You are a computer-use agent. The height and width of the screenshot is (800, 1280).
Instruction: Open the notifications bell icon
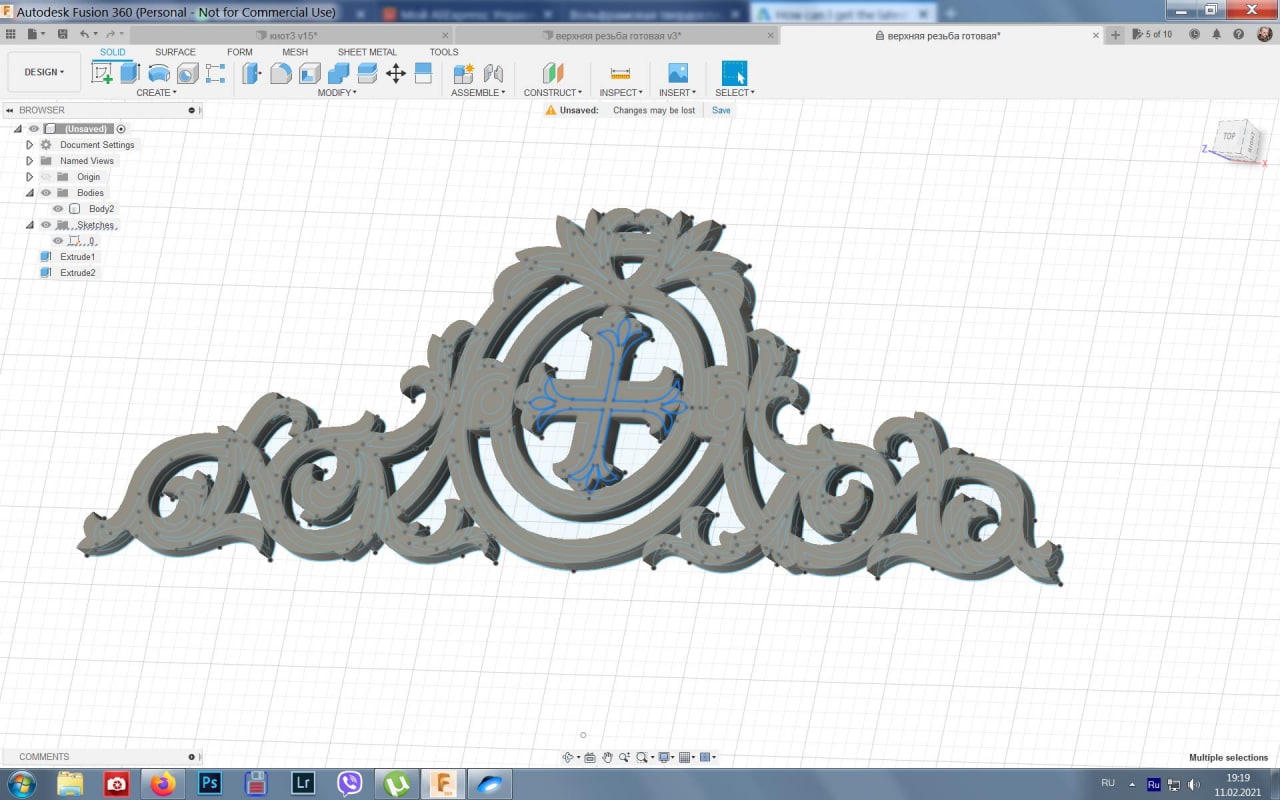(x=1217, y=34)
